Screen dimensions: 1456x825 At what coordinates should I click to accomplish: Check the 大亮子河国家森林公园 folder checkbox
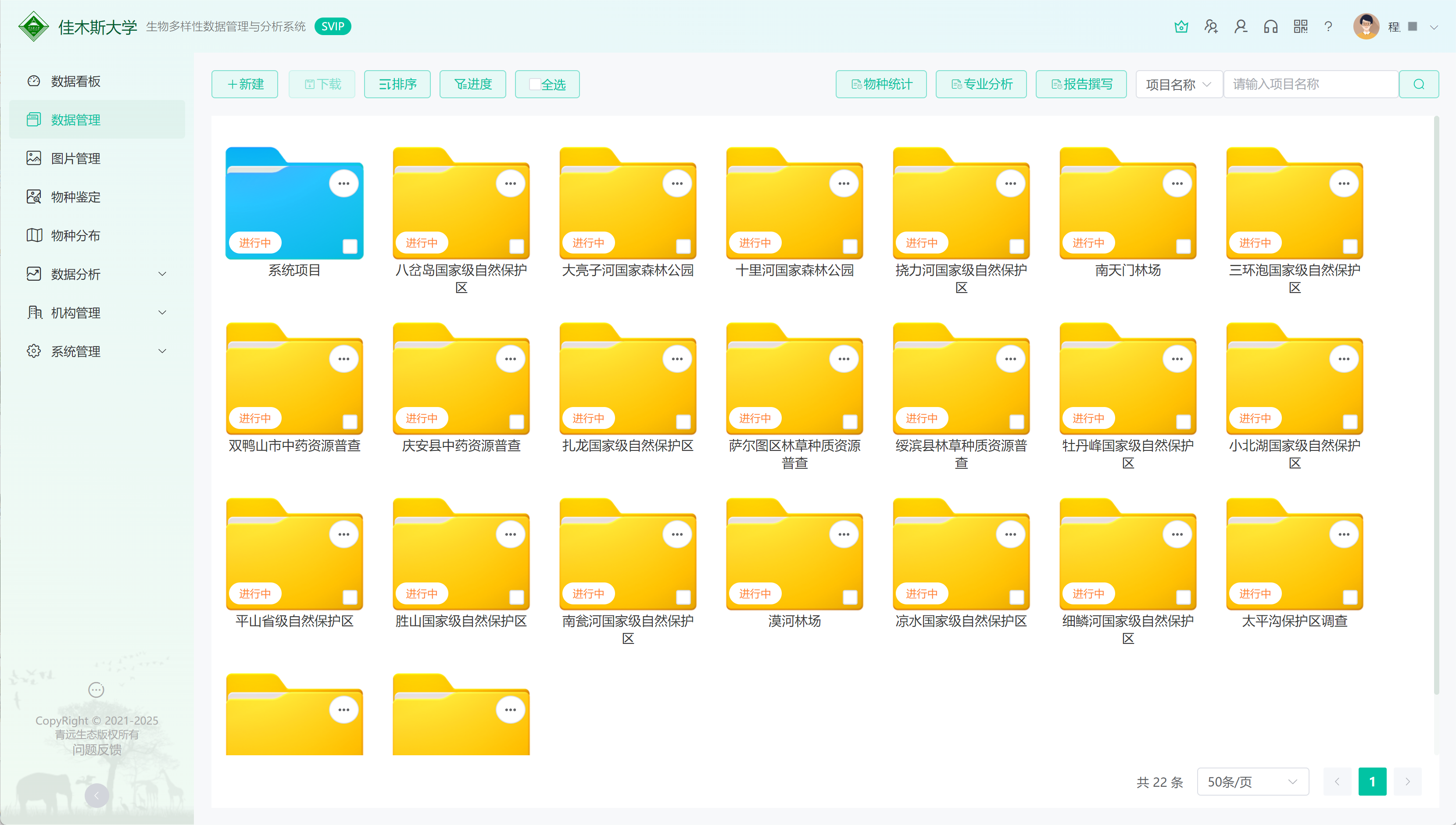pyautogui.click(x=683, y=246)
